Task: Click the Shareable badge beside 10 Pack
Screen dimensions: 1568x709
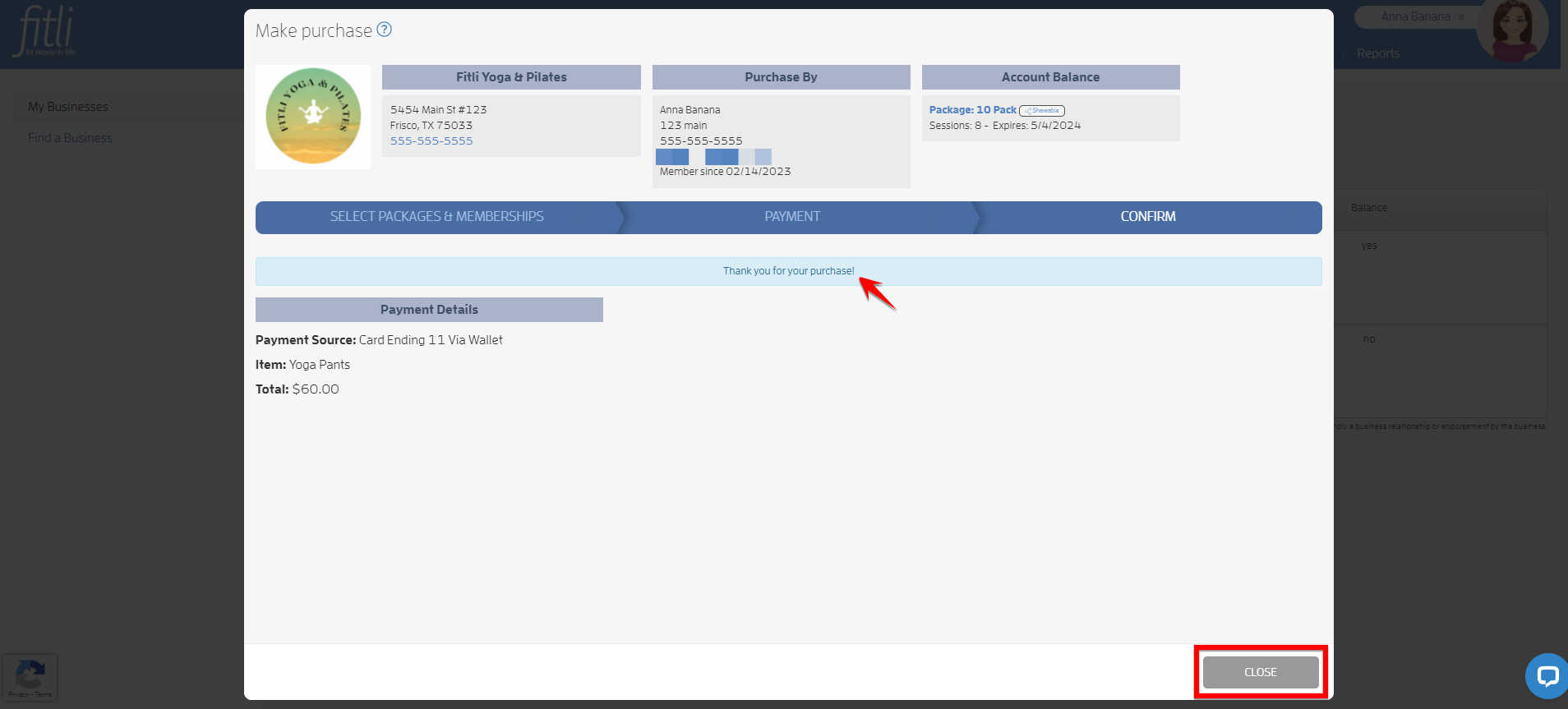Action: [1042, 110]
